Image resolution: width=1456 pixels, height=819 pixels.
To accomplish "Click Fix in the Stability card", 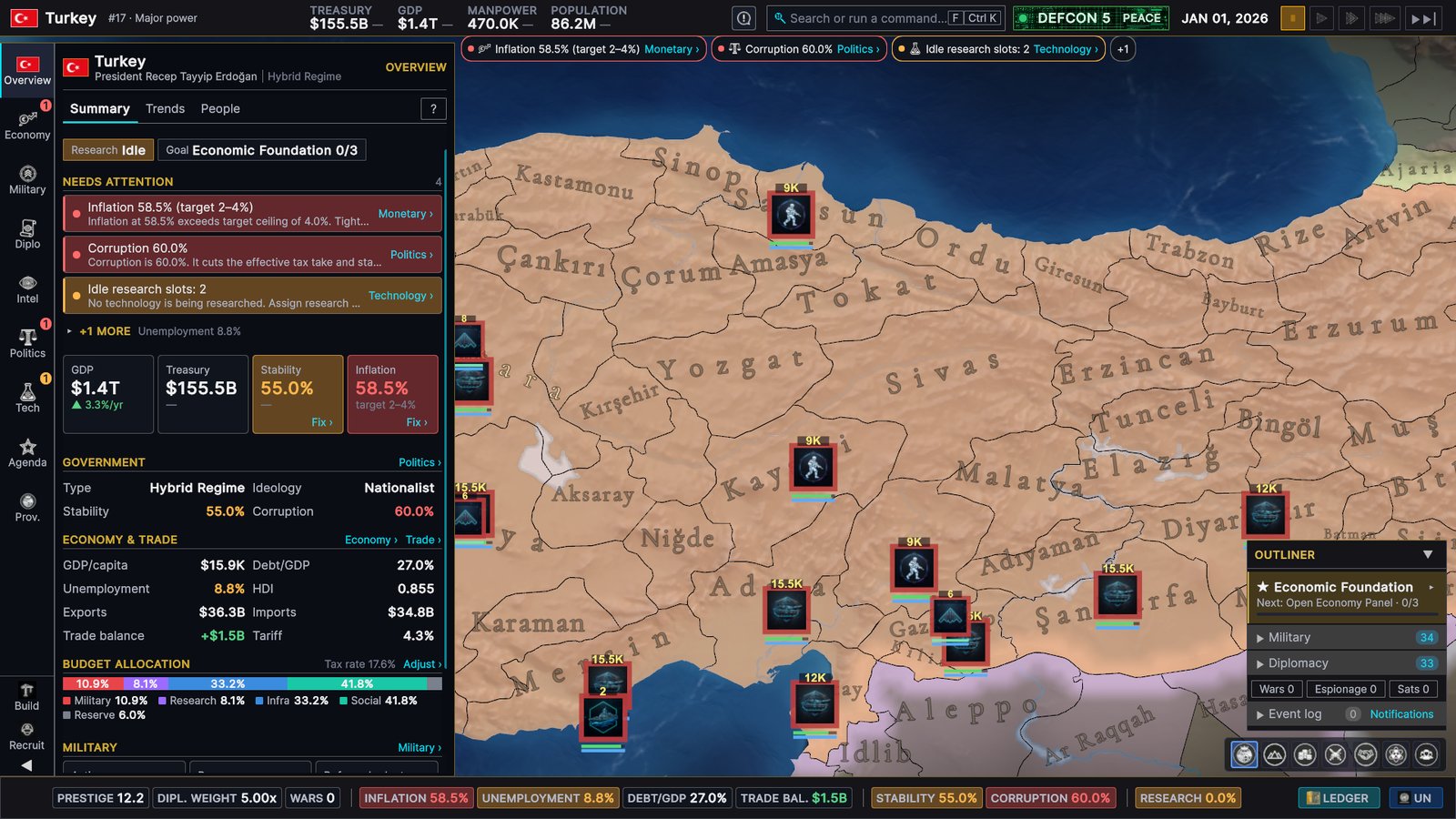I will (322, 422).
